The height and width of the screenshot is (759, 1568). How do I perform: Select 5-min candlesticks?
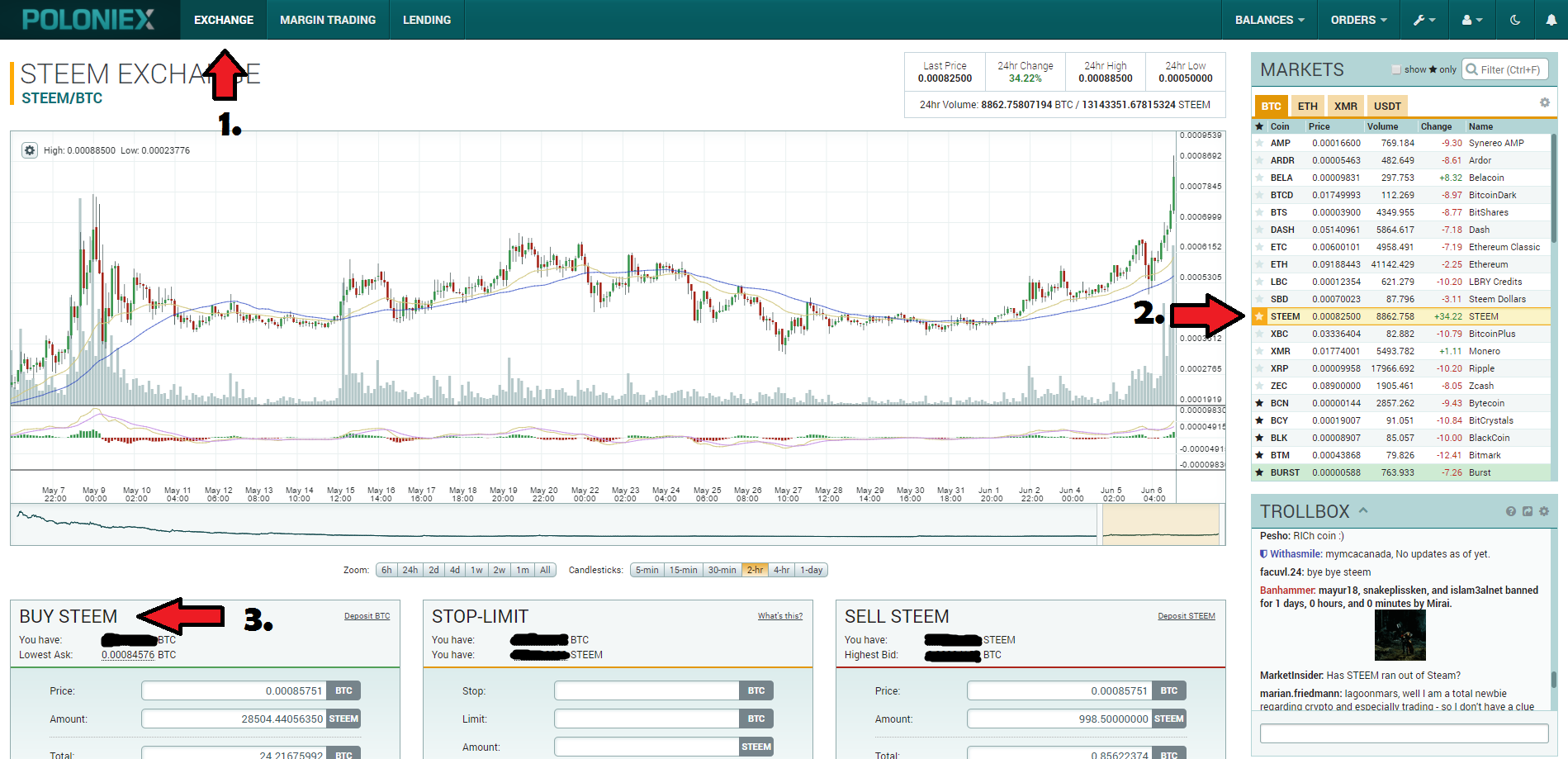coord(647,570)
